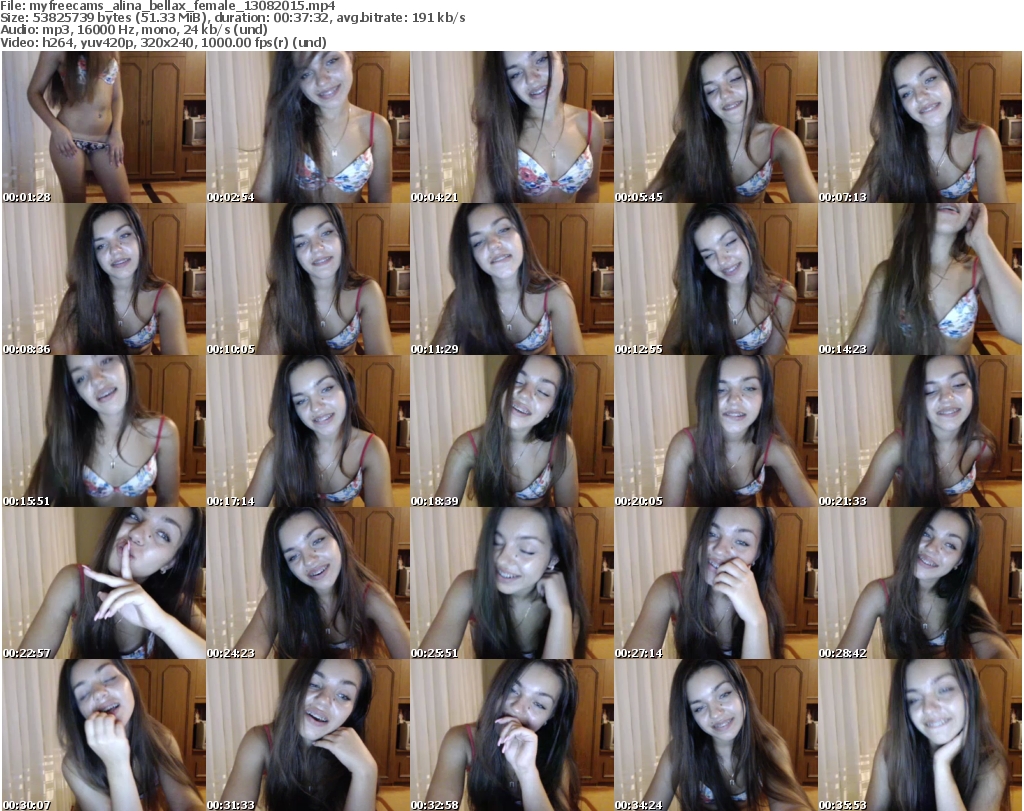Pick the frame stamped 00:14:23
Screen dimensions: 1024x811
coord(920,279)
